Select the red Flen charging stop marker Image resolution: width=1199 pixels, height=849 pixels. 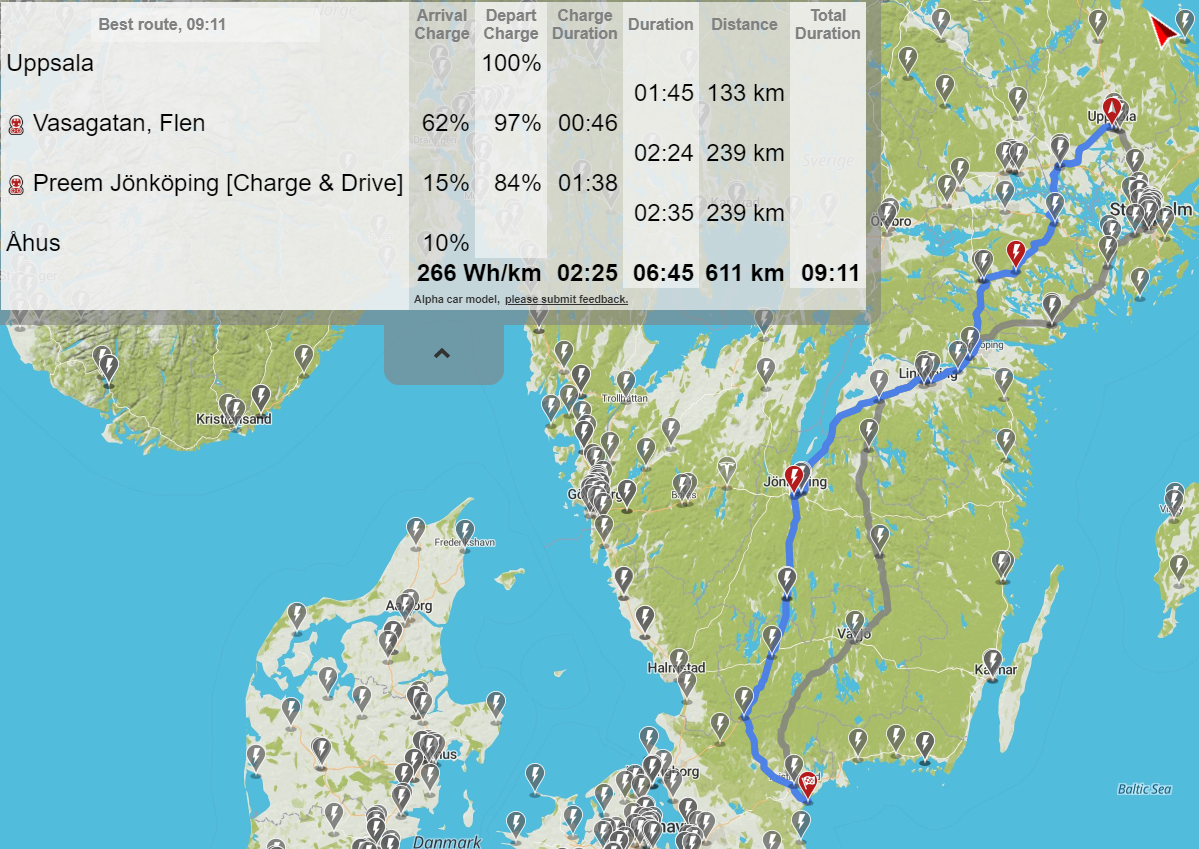(x=1015, y=253)
